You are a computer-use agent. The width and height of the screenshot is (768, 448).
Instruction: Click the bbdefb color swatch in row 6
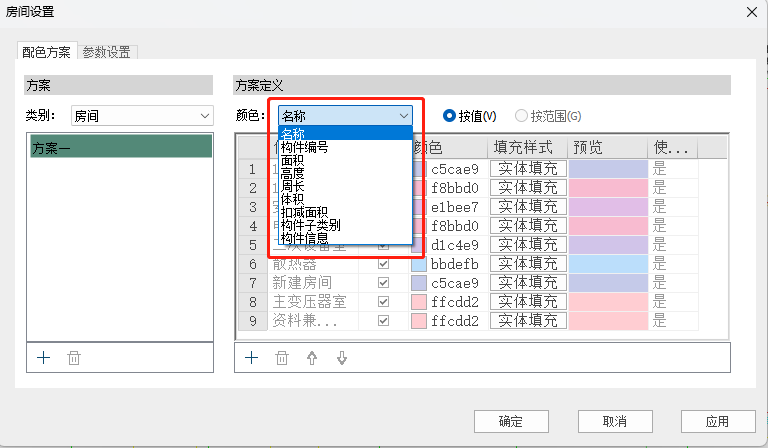(x=419, y=264)
